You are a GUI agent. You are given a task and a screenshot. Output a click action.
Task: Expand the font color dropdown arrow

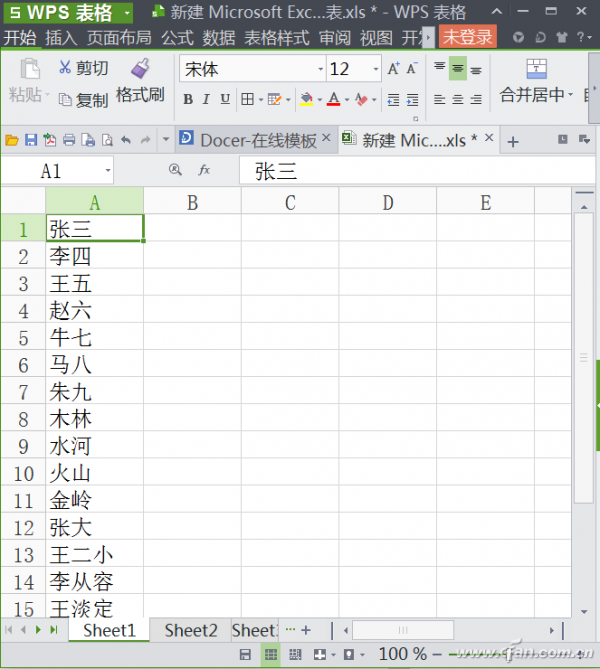347,100
